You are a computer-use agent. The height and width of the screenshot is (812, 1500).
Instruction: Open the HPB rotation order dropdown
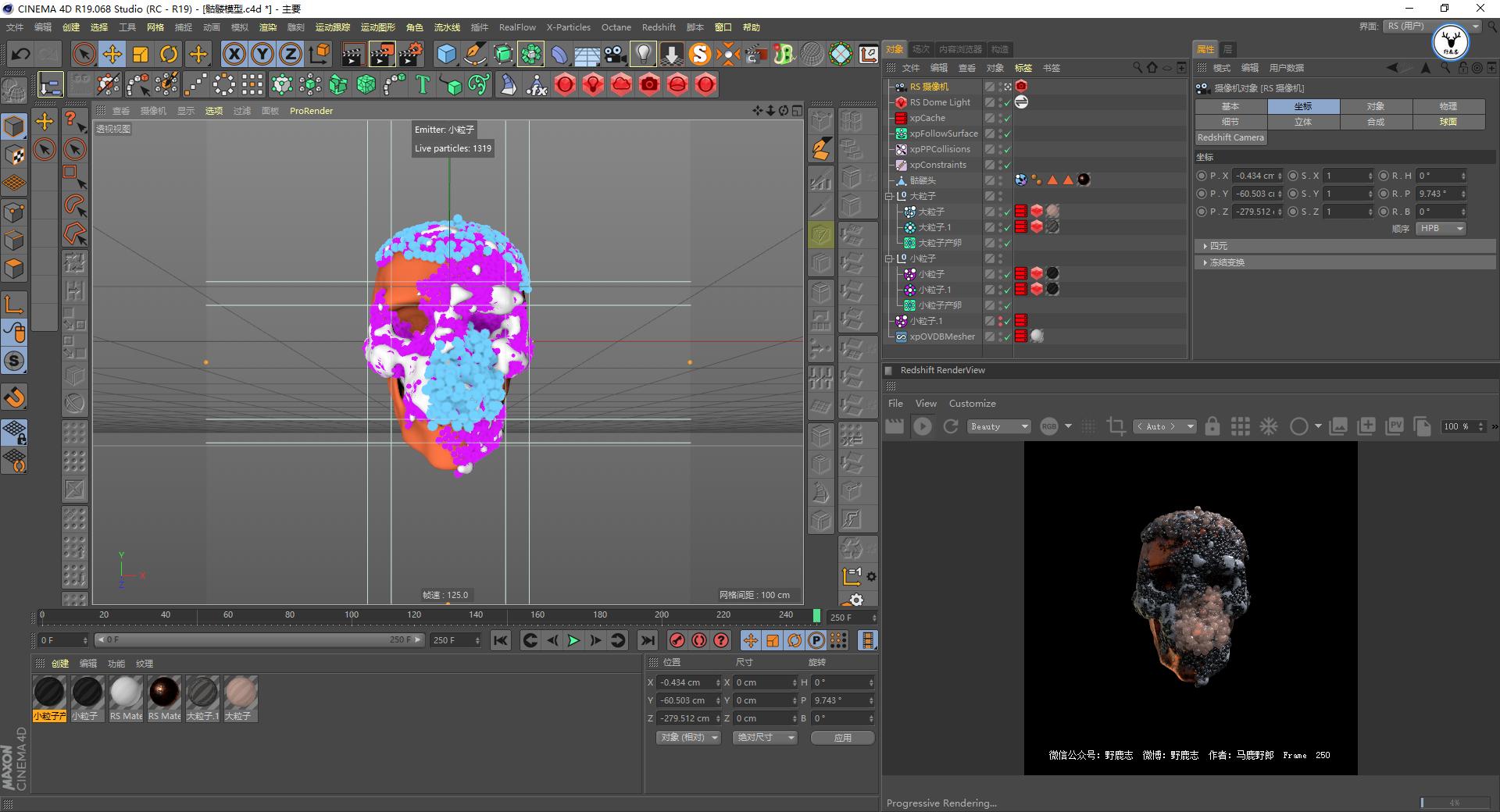click(1440, 228)
